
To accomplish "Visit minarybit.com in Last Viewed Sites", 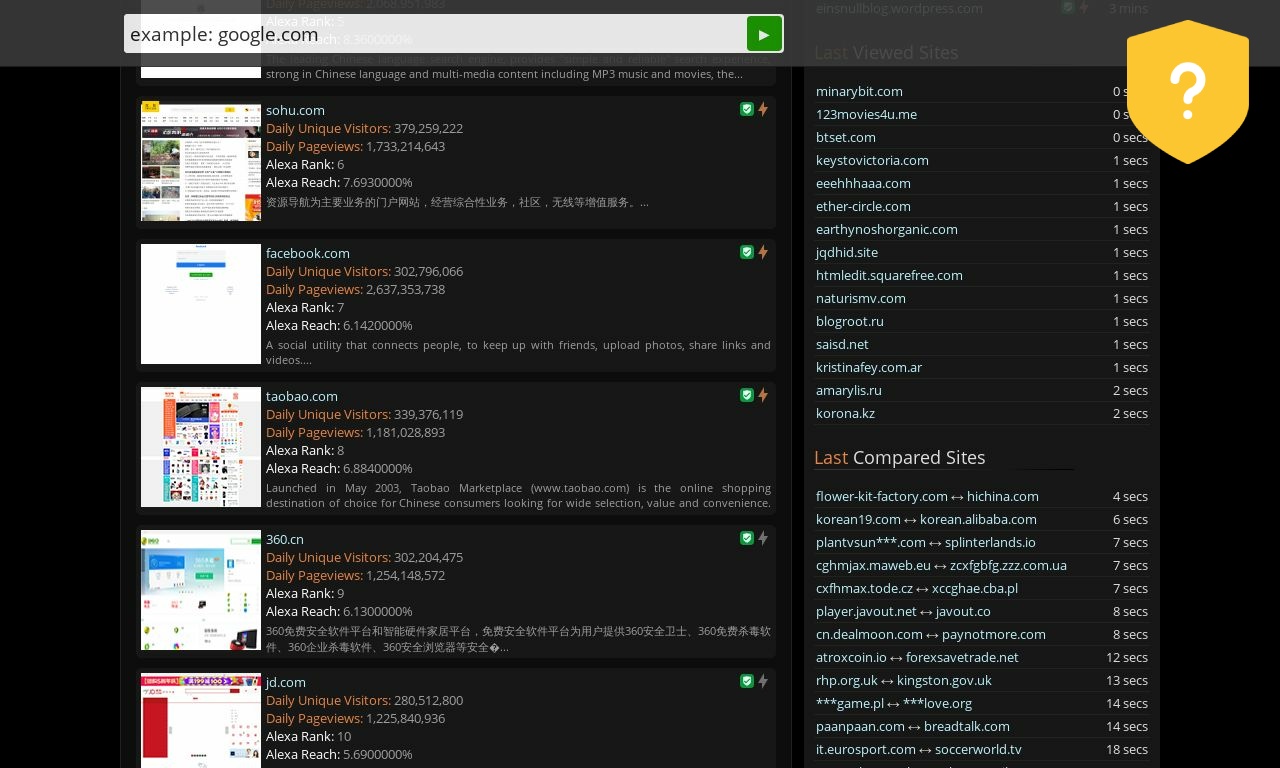I will tap(859, 91).
